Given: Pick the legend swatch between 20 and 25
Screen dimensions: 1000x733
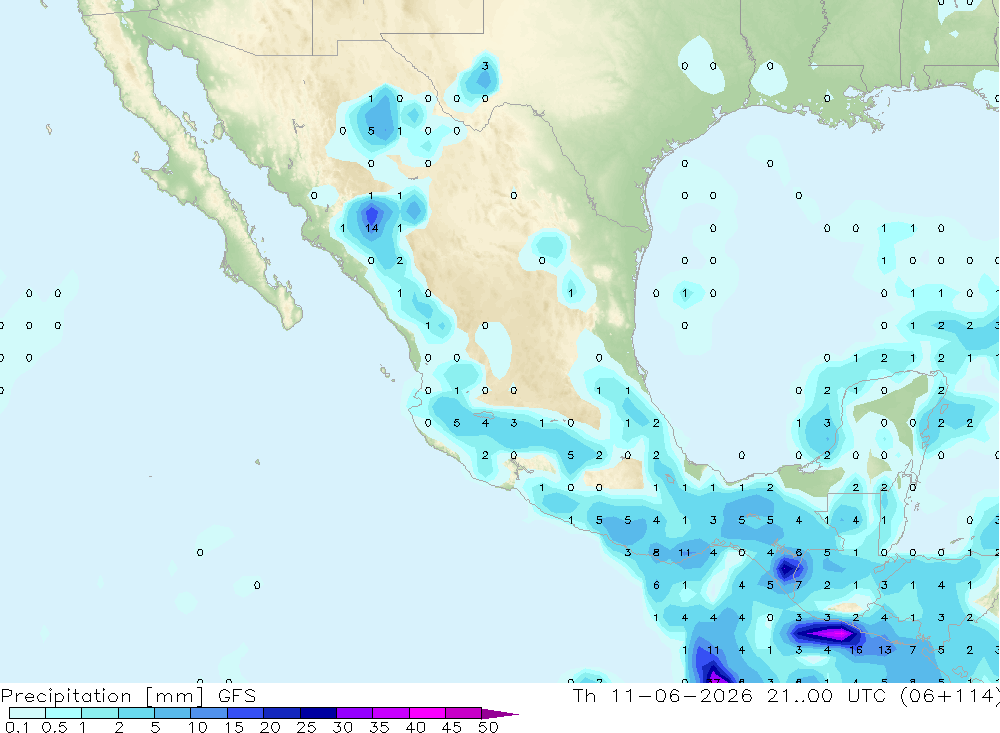Looking at the screenshot, I should pos(282,713).
